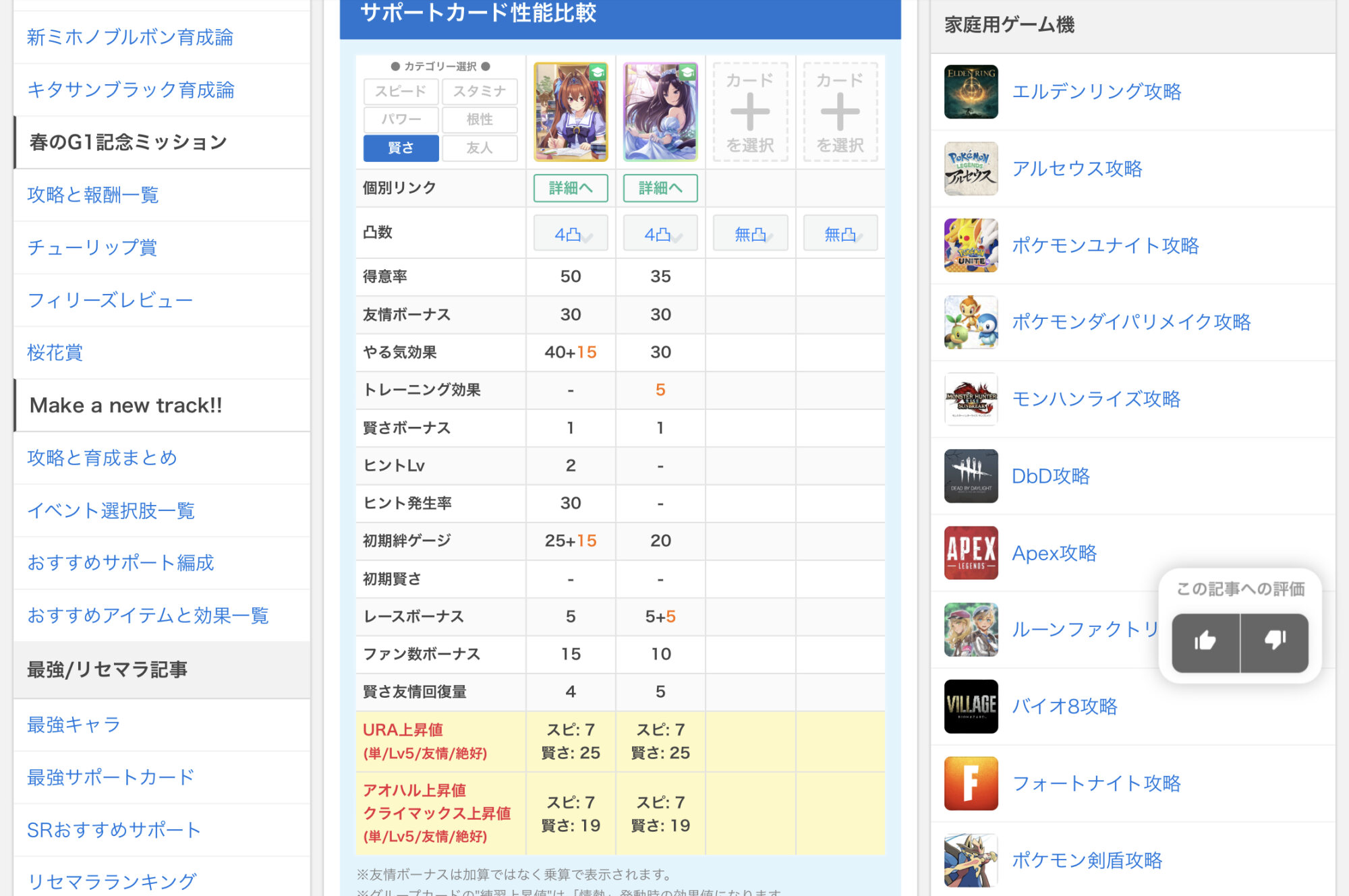Open second card's 4凸 dropdown
Image resolution: width=1349 pixels, height=896 pixels.
coord(660,234)
